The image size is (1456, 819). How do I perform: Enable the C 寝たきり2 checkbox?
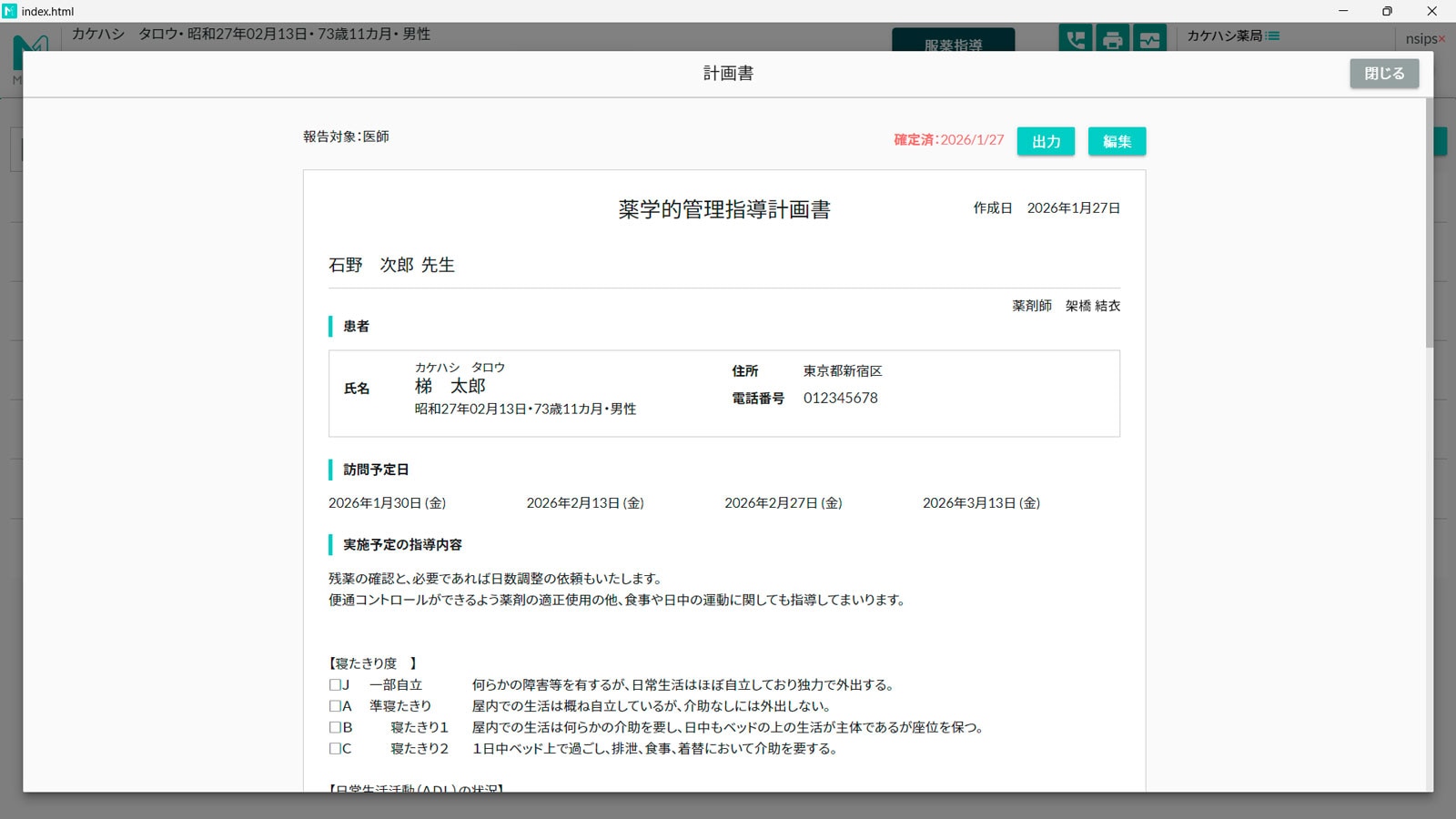coord(334,748)
